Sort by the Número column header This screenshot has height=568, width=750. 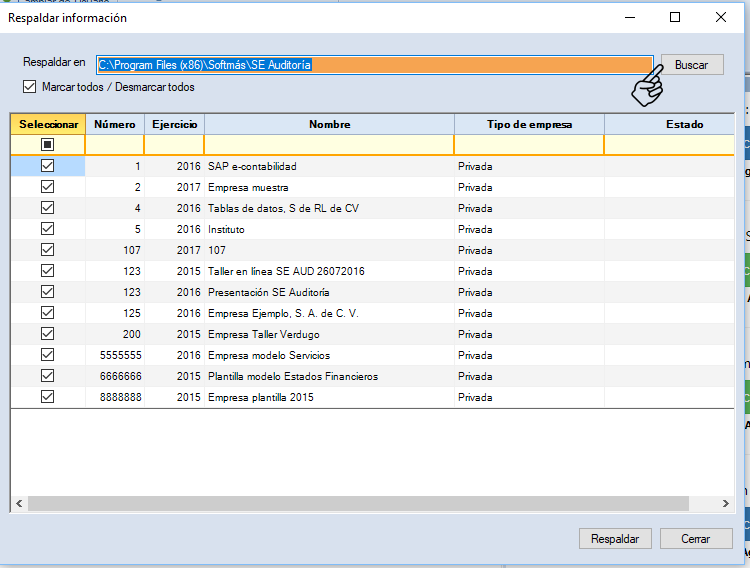pos(114,124)
